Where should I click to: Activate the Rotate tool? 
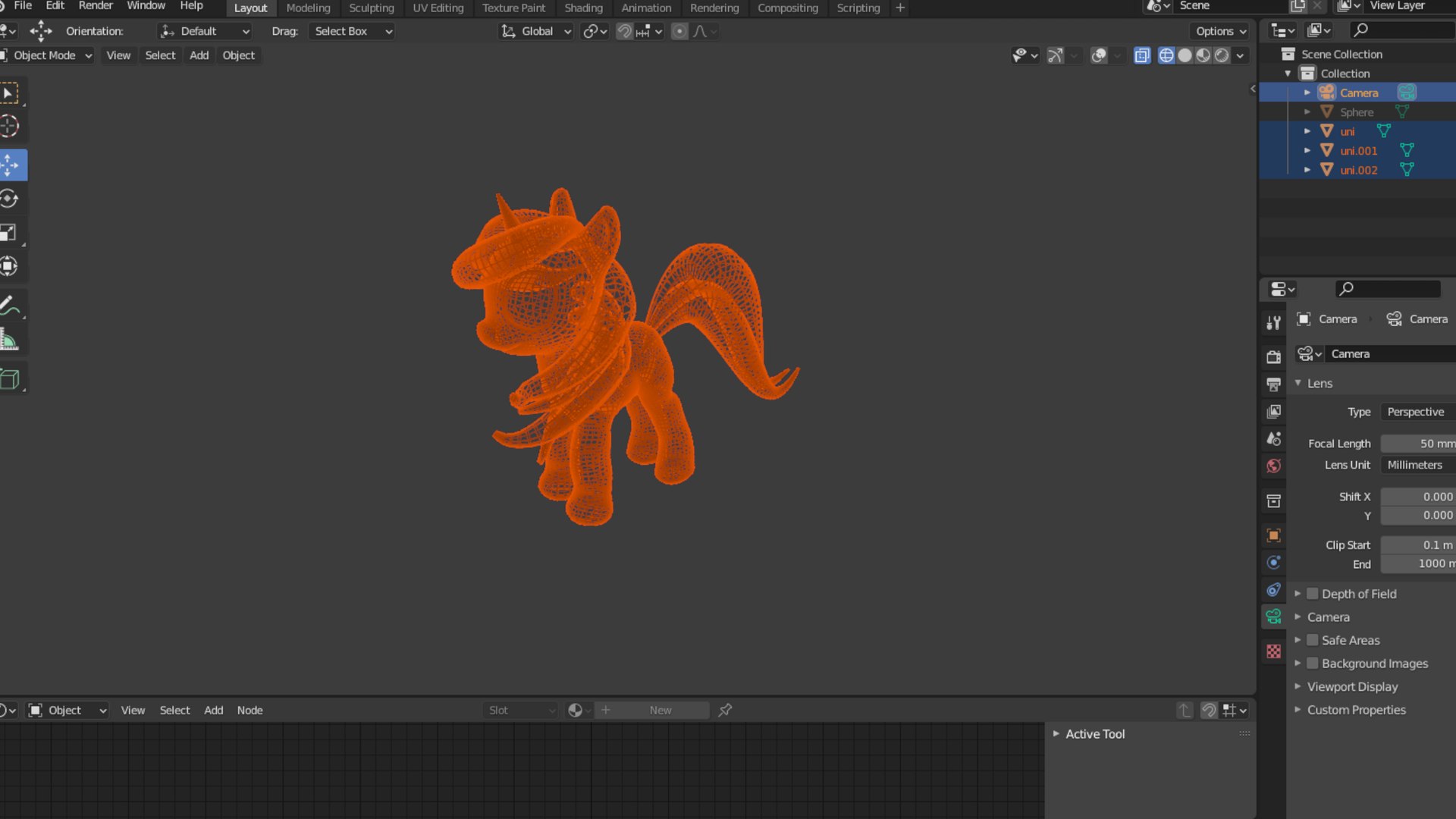[x=10, y=199]
